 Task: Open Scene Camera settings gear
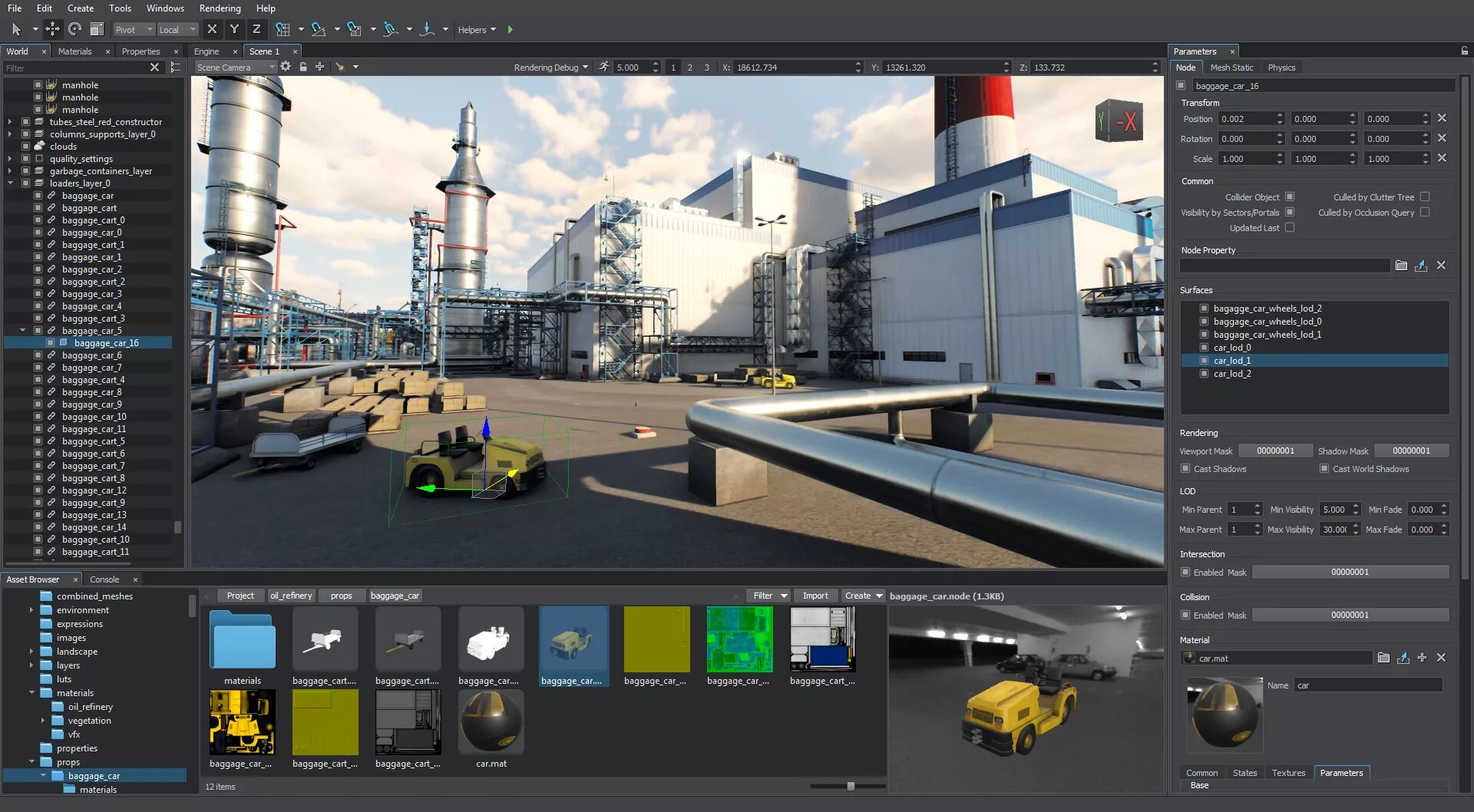pos(286,67)
